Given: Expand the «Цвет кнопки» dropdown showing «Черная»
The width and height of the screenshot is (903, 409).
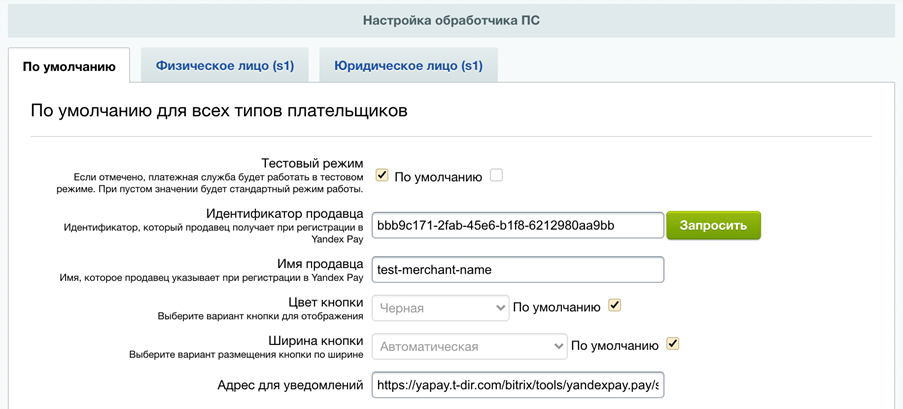Looking at the screenshot, I should pos(441,308).
